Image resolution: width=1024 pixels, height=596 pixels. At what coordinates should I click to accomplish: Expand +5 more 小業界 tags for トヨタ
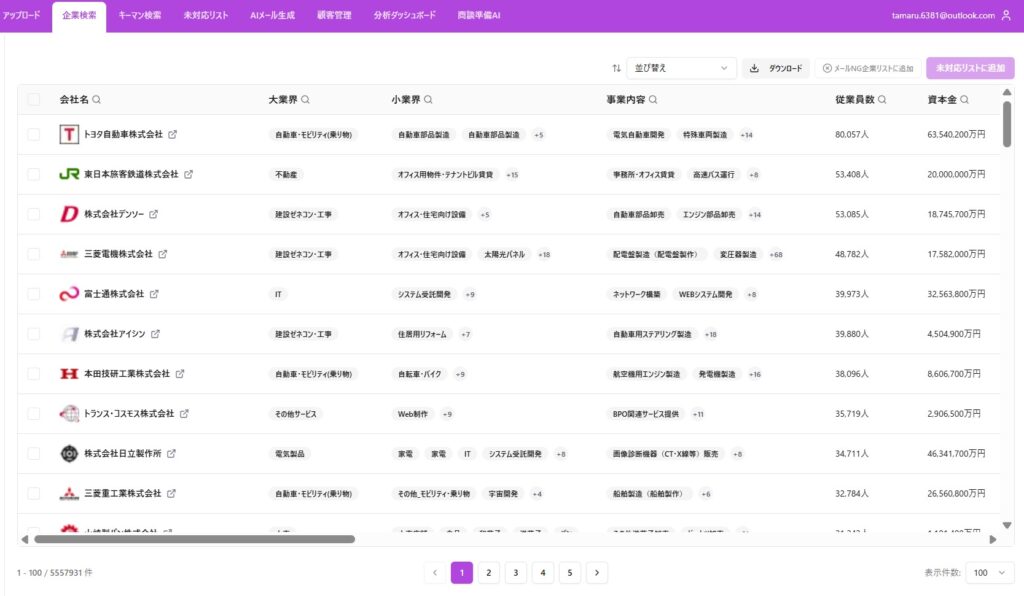coord(539,135)
